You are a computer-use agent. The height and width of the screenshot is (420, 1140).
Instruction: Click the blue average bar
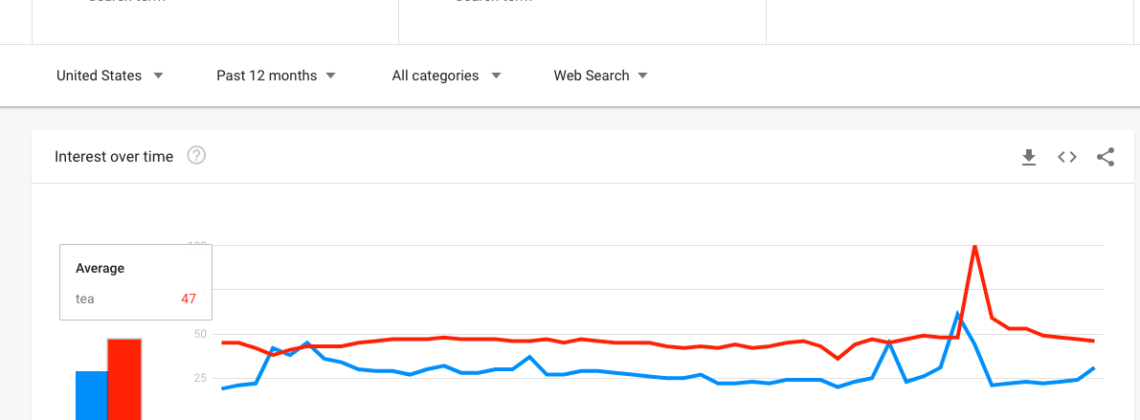pyautogui.click(x=91, y=395)
